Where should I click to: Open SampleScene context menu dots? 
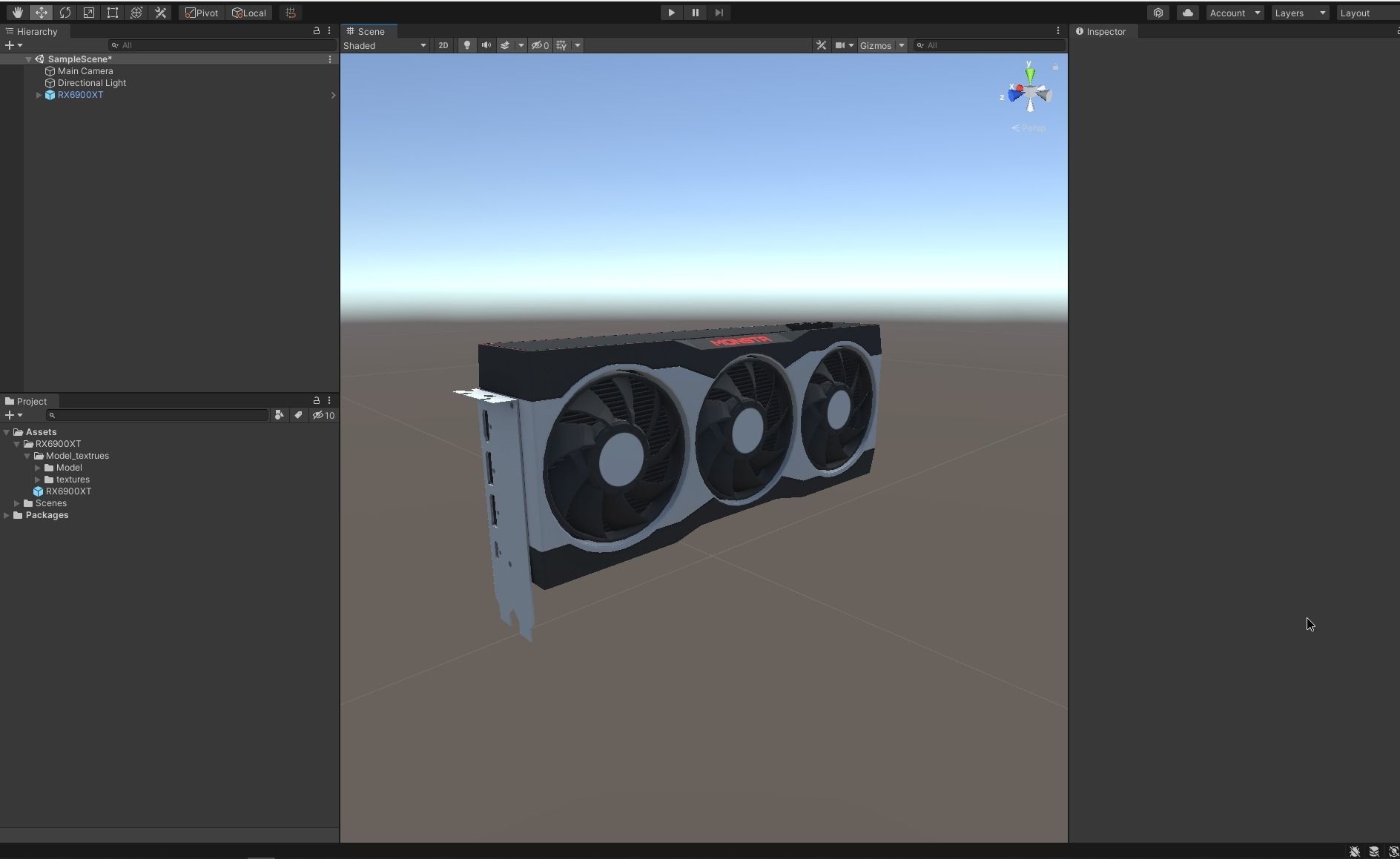point(330,59)
